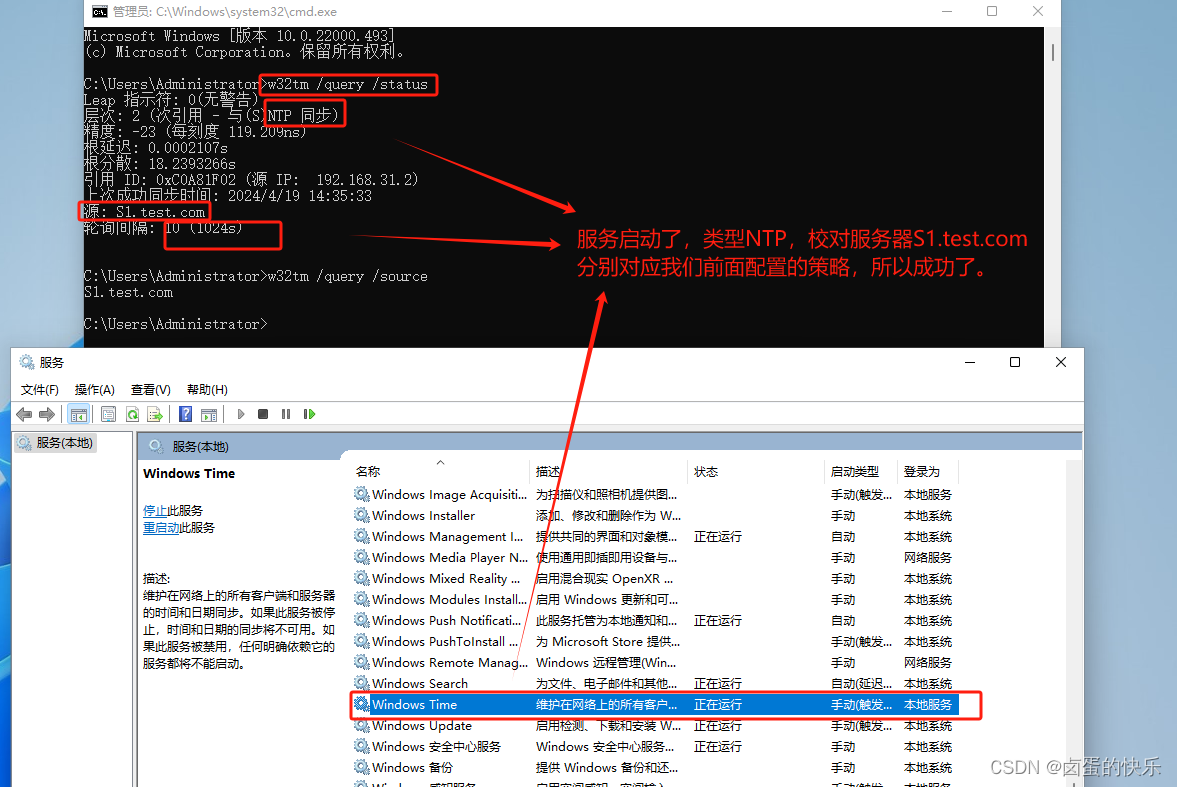Restart the service with the green restart icon
The height and width of the screenshot is (787, 1177).
click(309, 414)
